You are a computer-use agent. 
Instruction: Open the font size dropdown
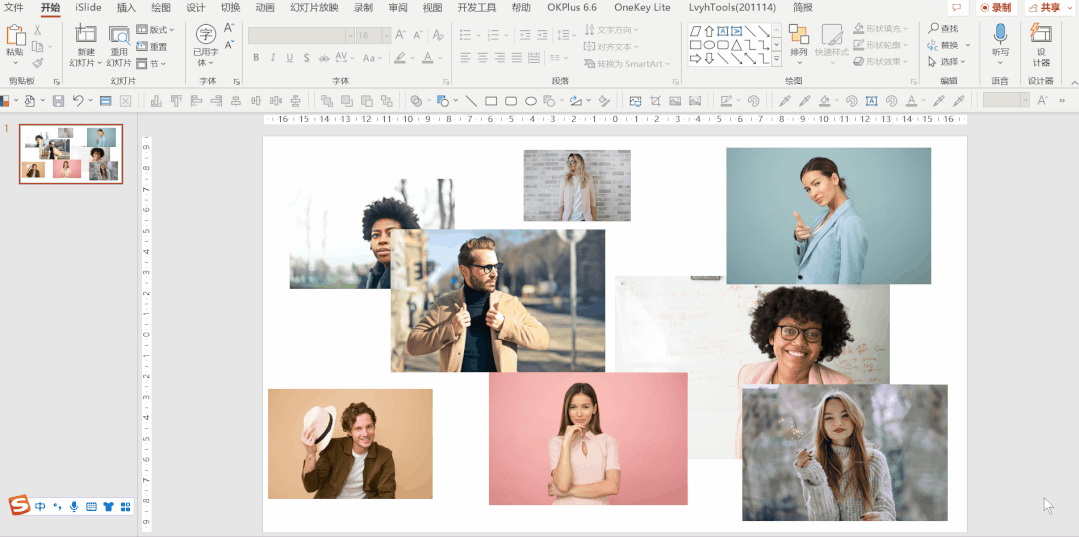387,35
